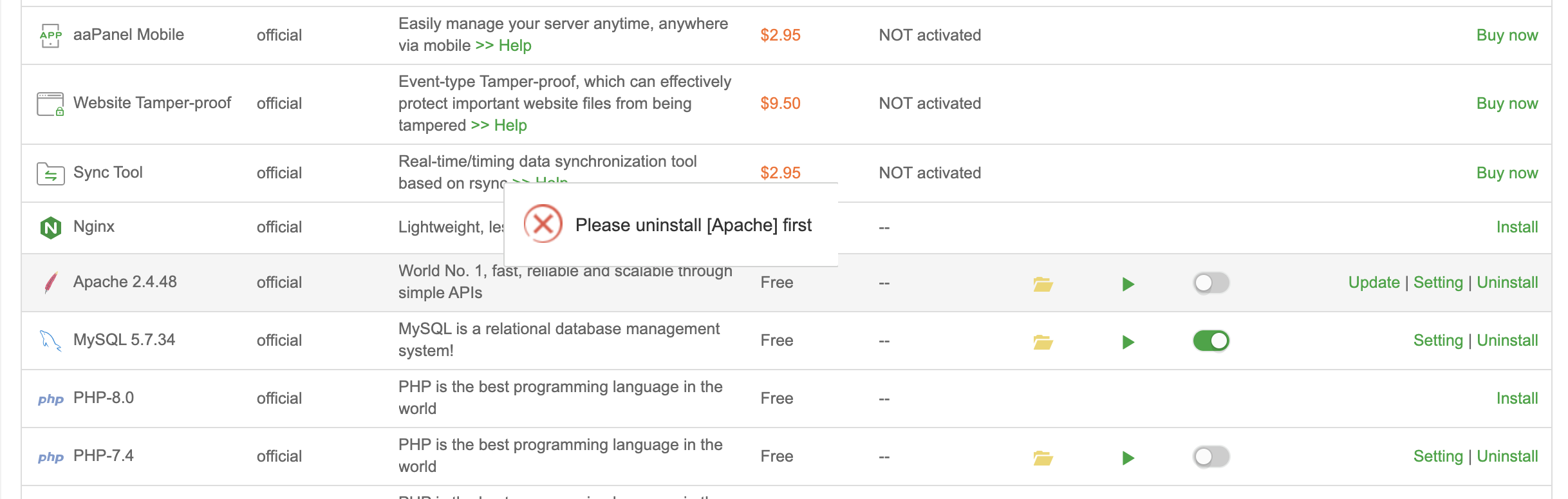Screen dimensions: 1568x499
Task: Install PHP-8.0
Action: click(x=1517, y=399)
